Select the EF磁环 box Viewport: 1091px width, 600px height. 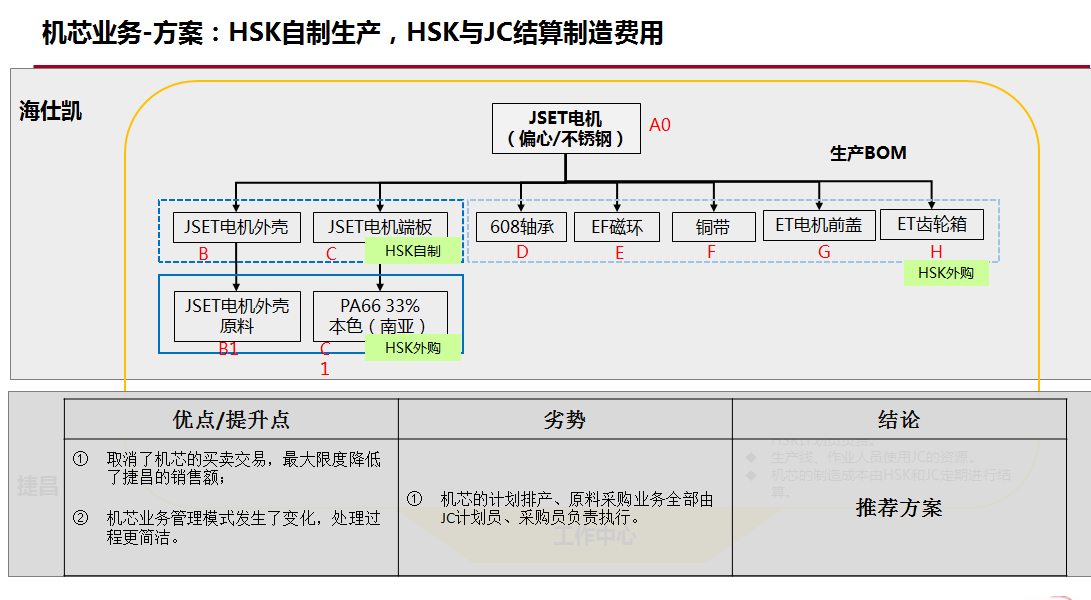(x=617, y=227)
